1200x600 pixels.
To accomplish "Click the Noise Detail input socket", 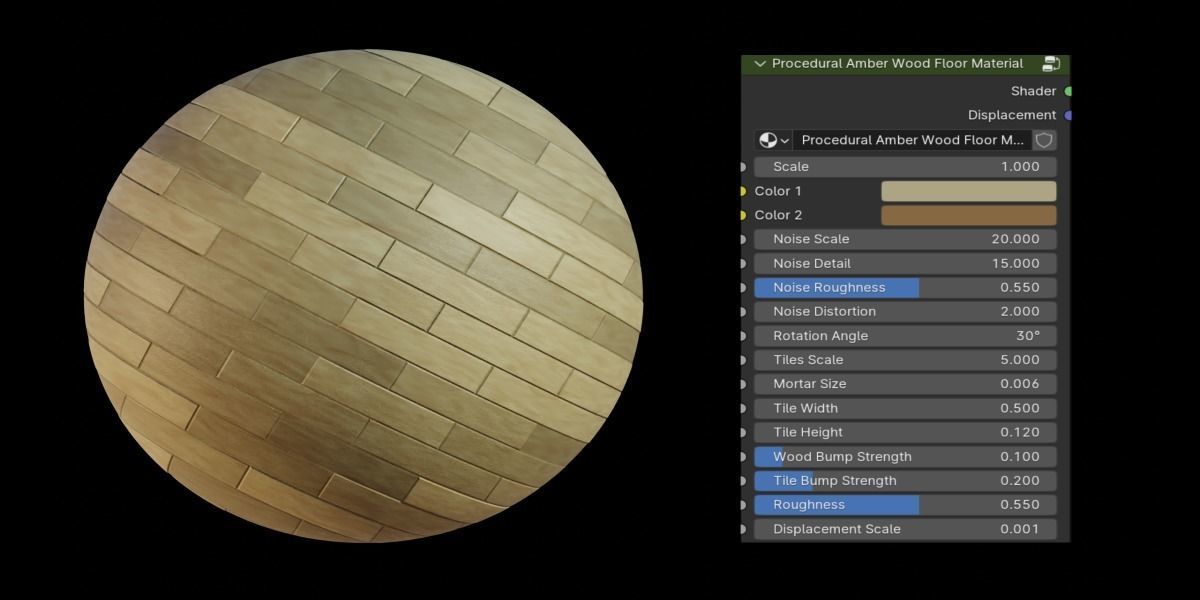I will (x=742, y=263).
